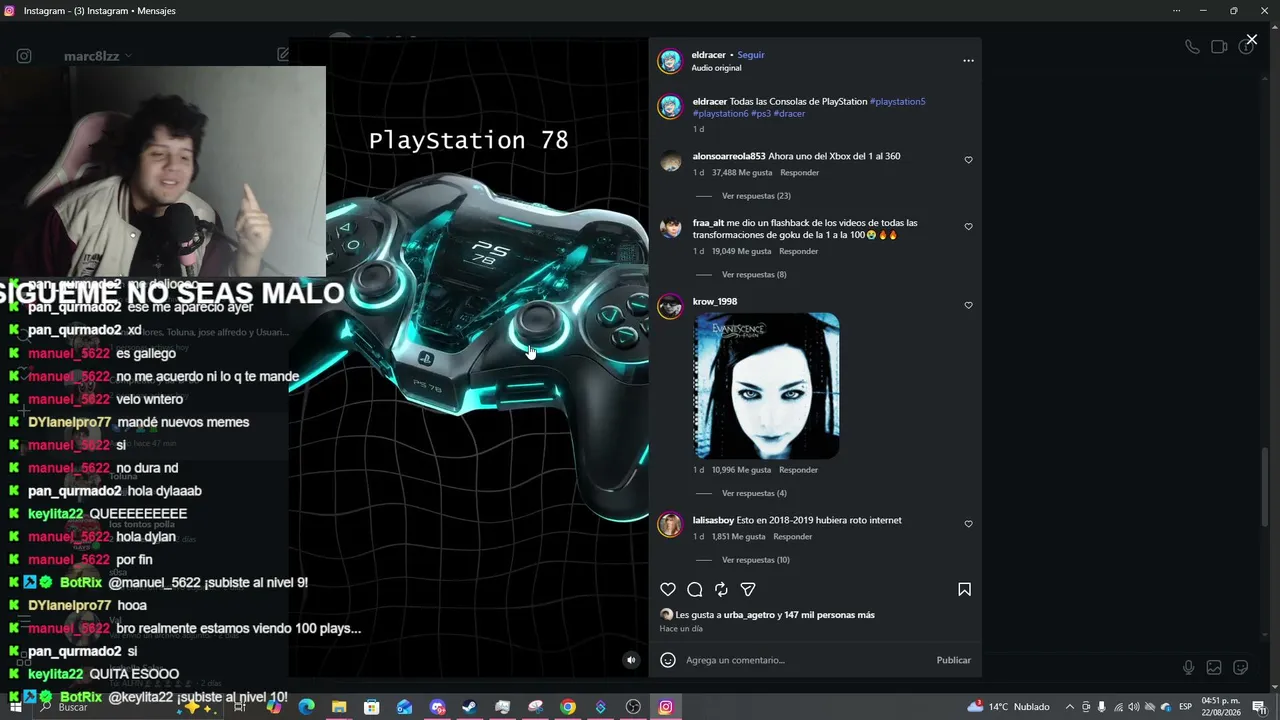Open the #playstation6 hashtag
Viewport: 1280px width, 720px height.
coord(720,113)
